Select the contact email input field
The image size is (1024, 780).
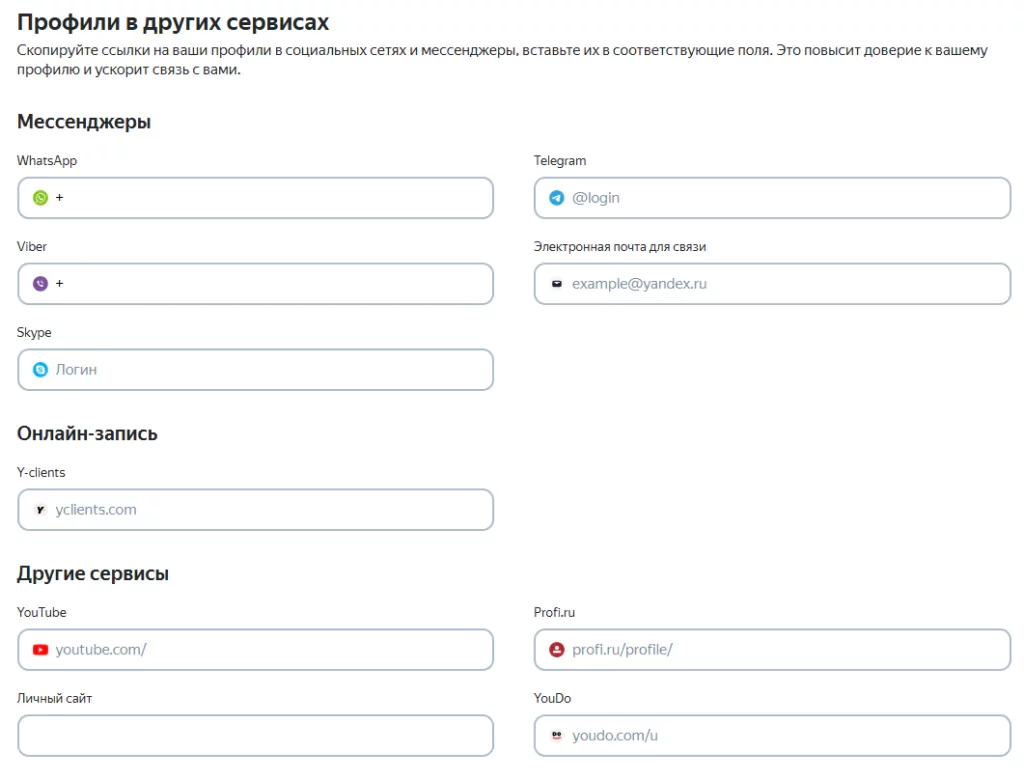coord(785,284)
